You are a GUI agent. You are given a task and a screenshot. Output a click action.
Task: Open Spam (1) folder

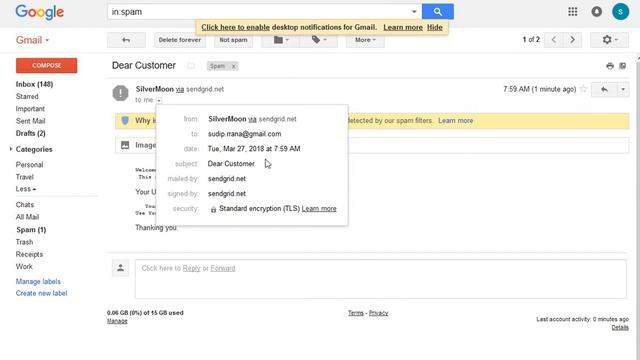(31, 230)
